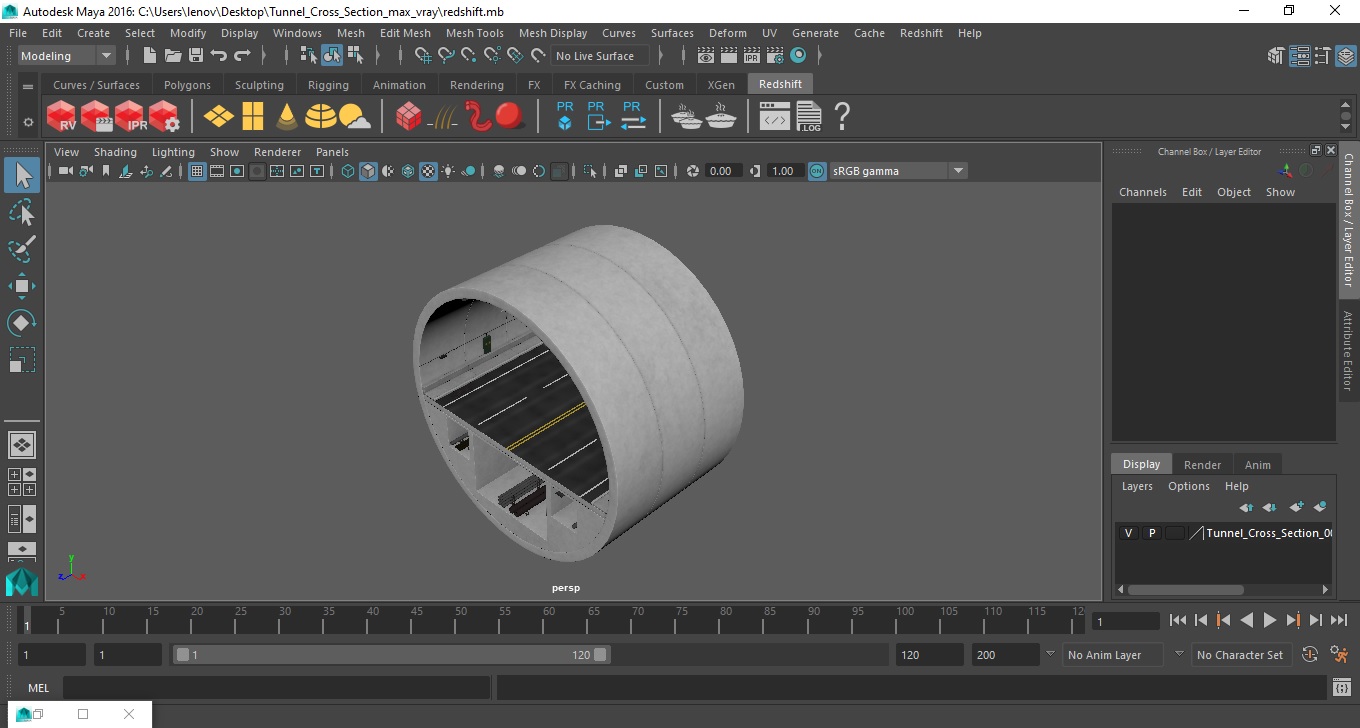Toggle use all lights bulb icon

pyautogui.click(x=448, y=171)
